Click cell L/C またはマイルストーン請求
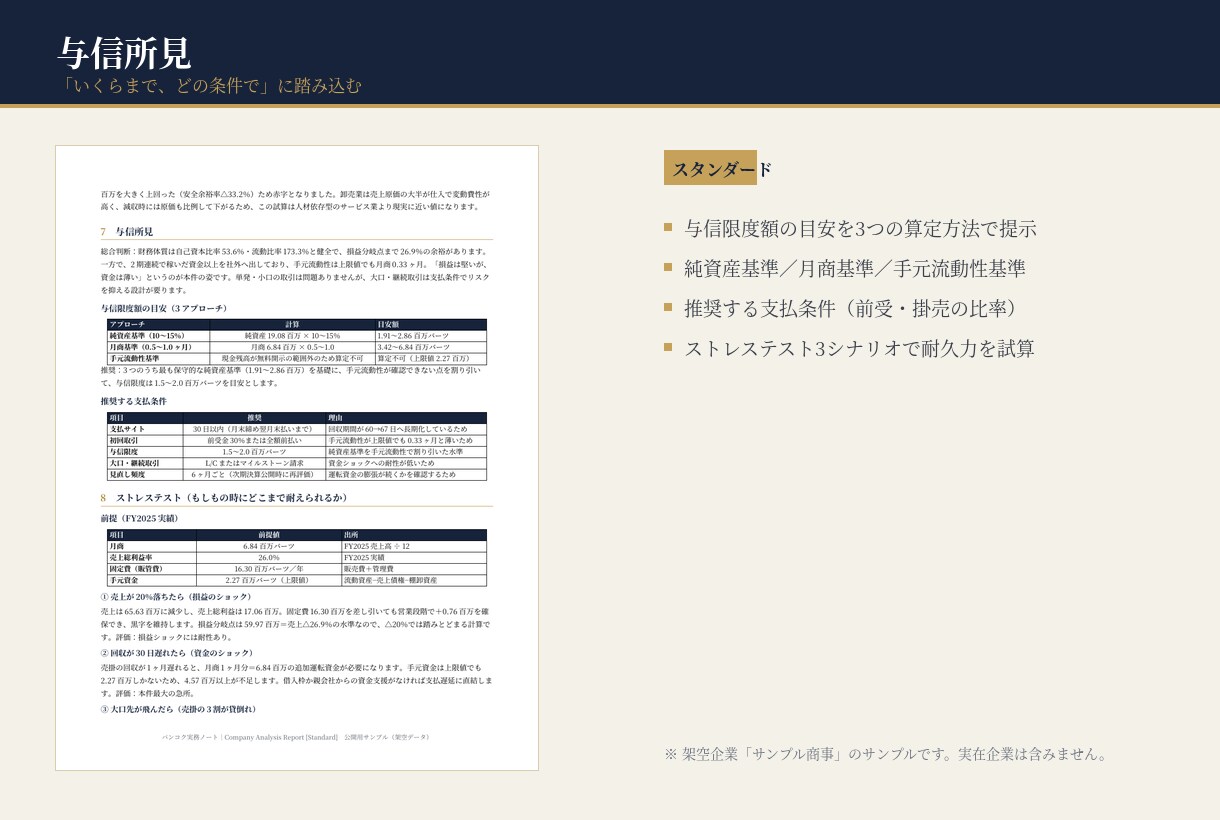This screenshot has height=820, width=1220. pyautogui.click(x=254, y=463)
